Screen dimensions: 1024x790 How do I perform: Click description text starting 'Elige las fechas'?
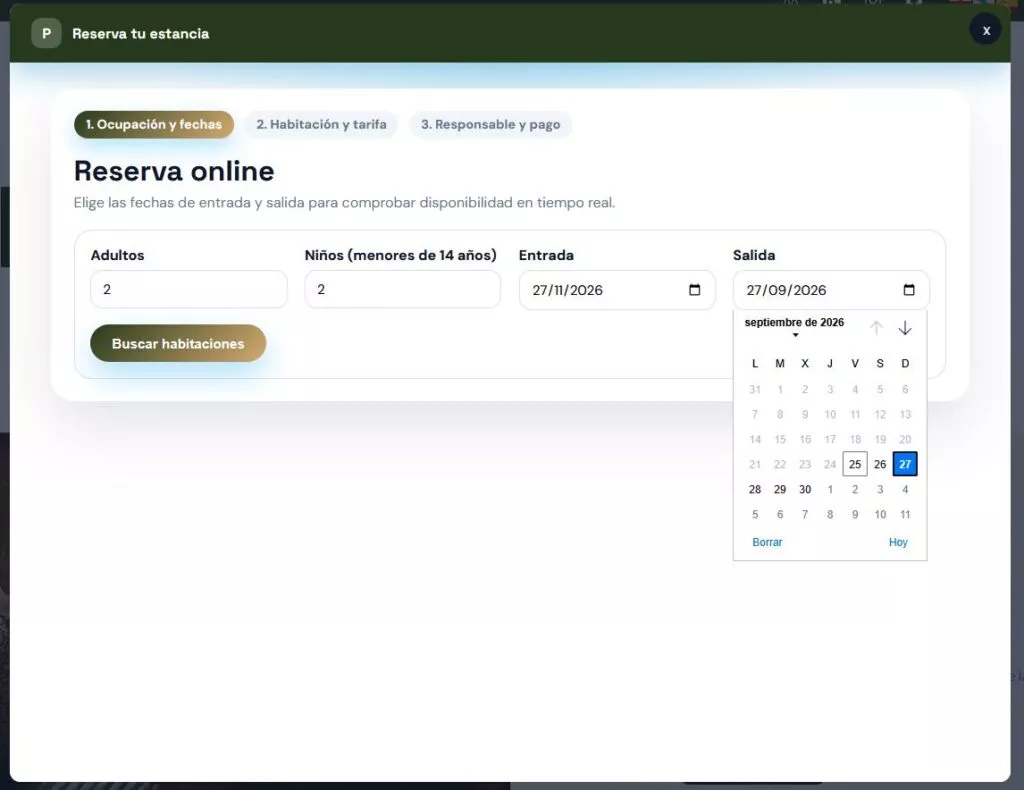pos(344,202)
